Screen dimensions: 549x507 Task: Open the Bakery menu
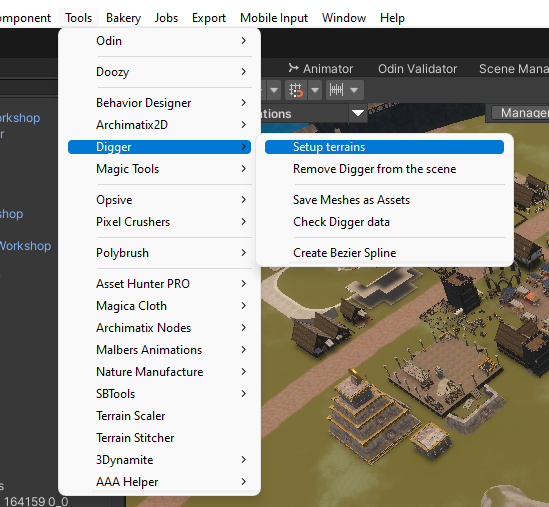click(123, 18)
